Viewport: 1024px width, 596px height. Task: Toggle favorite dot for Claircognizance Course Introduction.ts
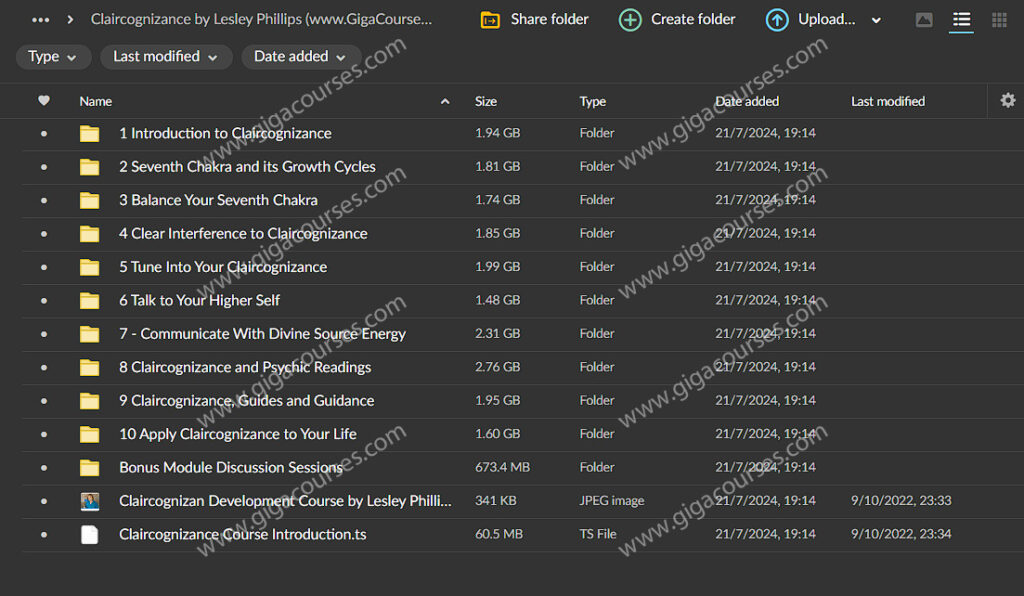(43, 535)
